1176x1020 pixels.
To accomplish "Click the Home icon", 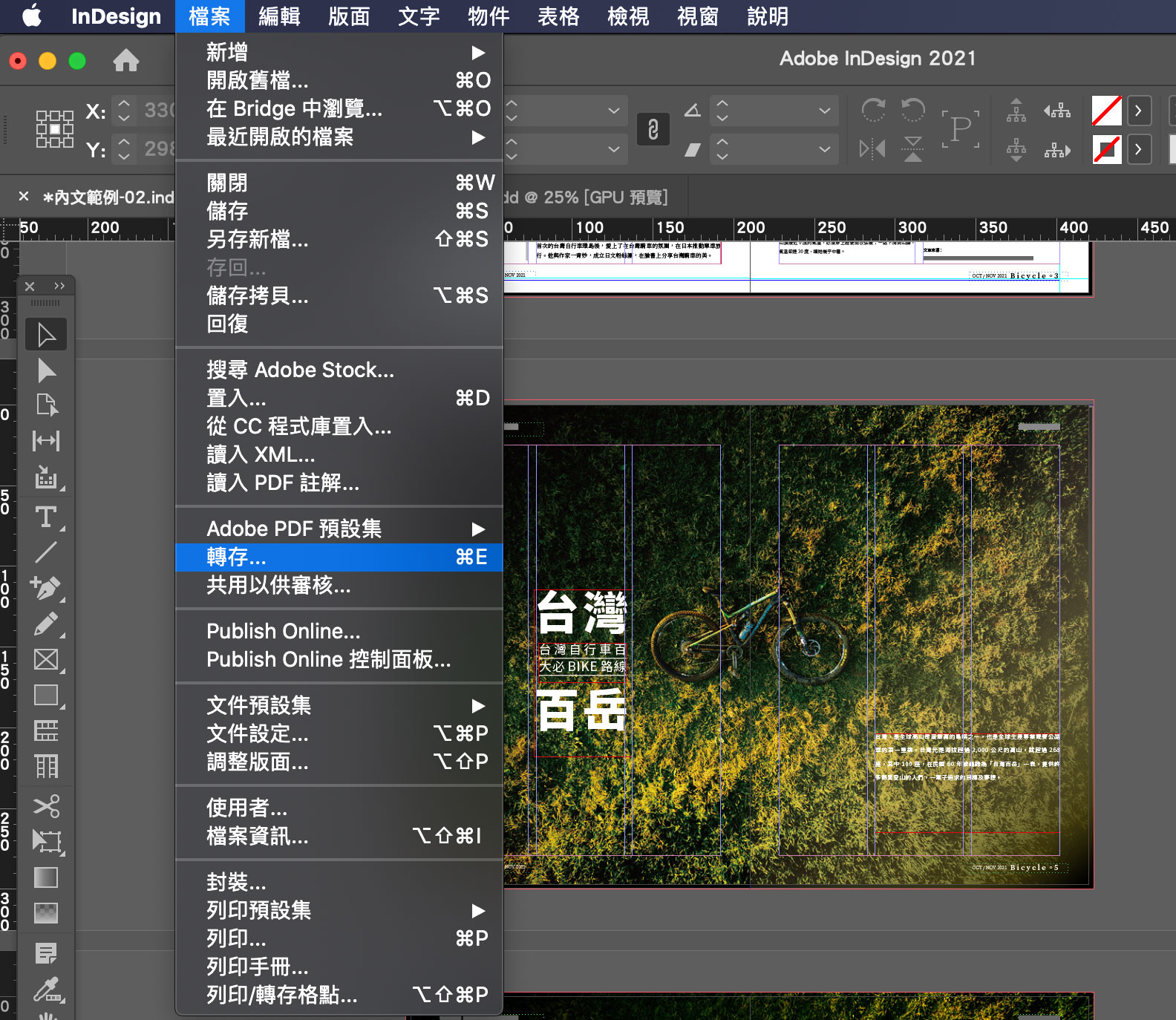I will pyautogui.click(x=126, y=60).
